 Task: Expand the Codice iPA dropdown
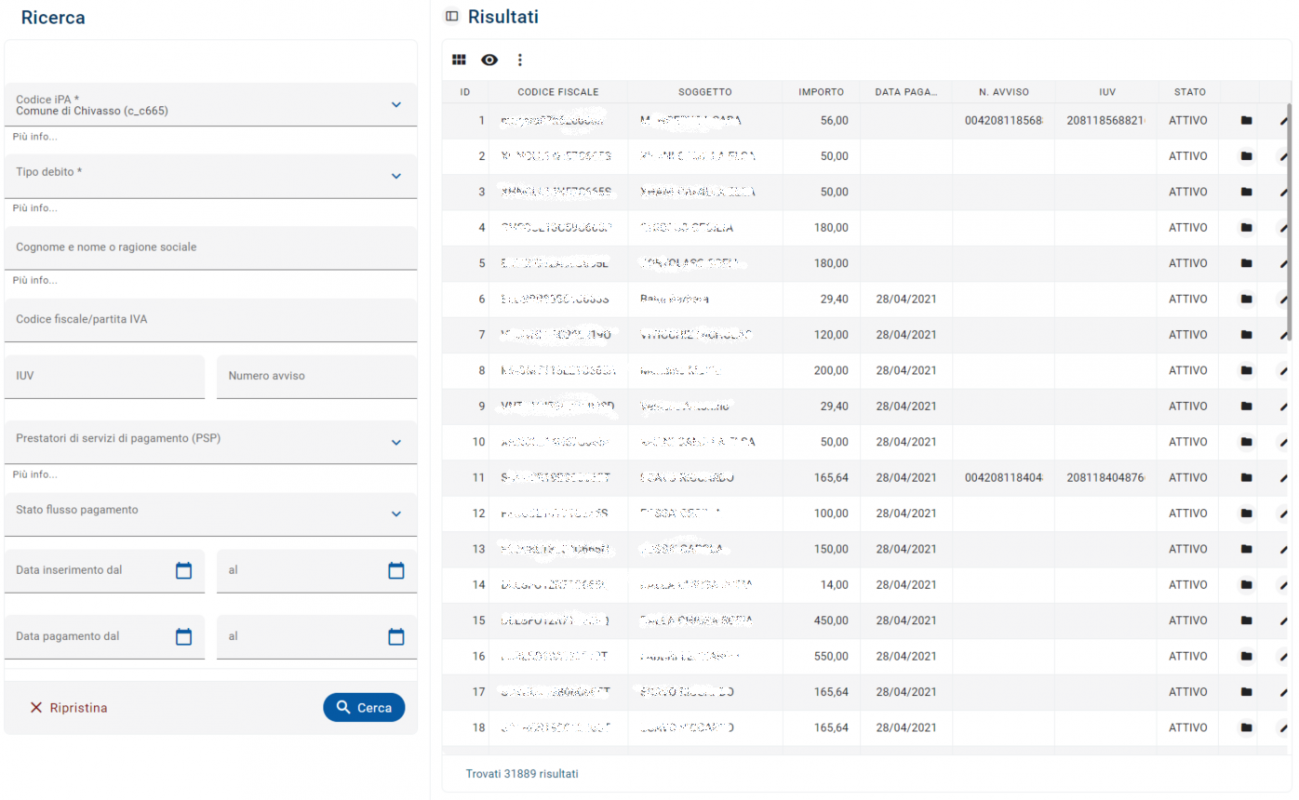point(396,104)
